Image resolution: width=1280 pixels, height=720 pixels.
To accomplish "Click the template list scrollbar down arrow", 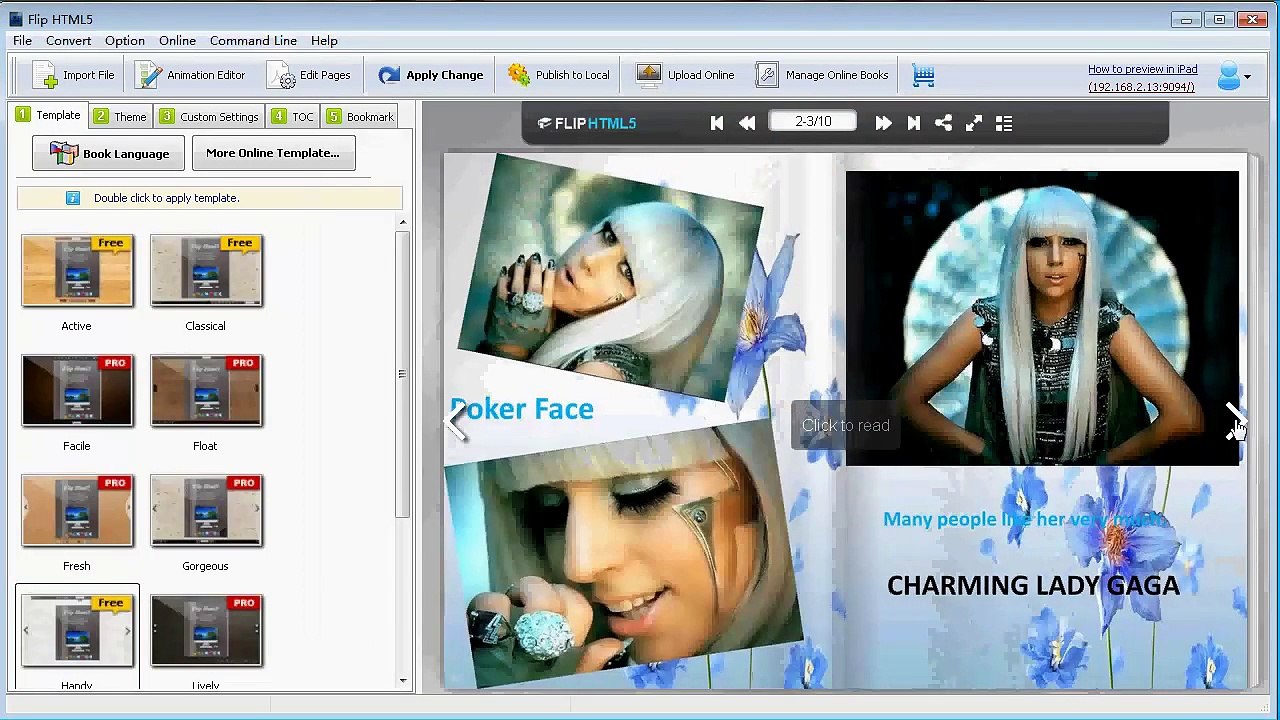I will [403, 681].
